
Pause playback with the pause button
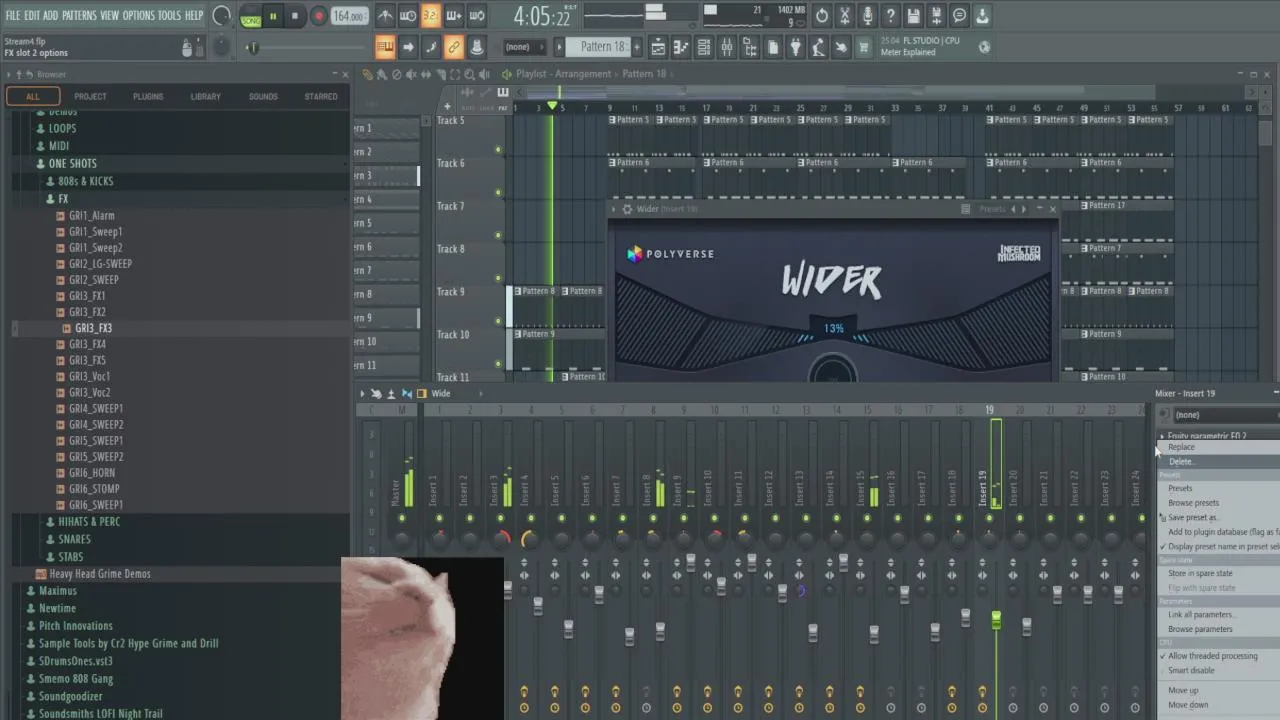click(x=272, y=16)
